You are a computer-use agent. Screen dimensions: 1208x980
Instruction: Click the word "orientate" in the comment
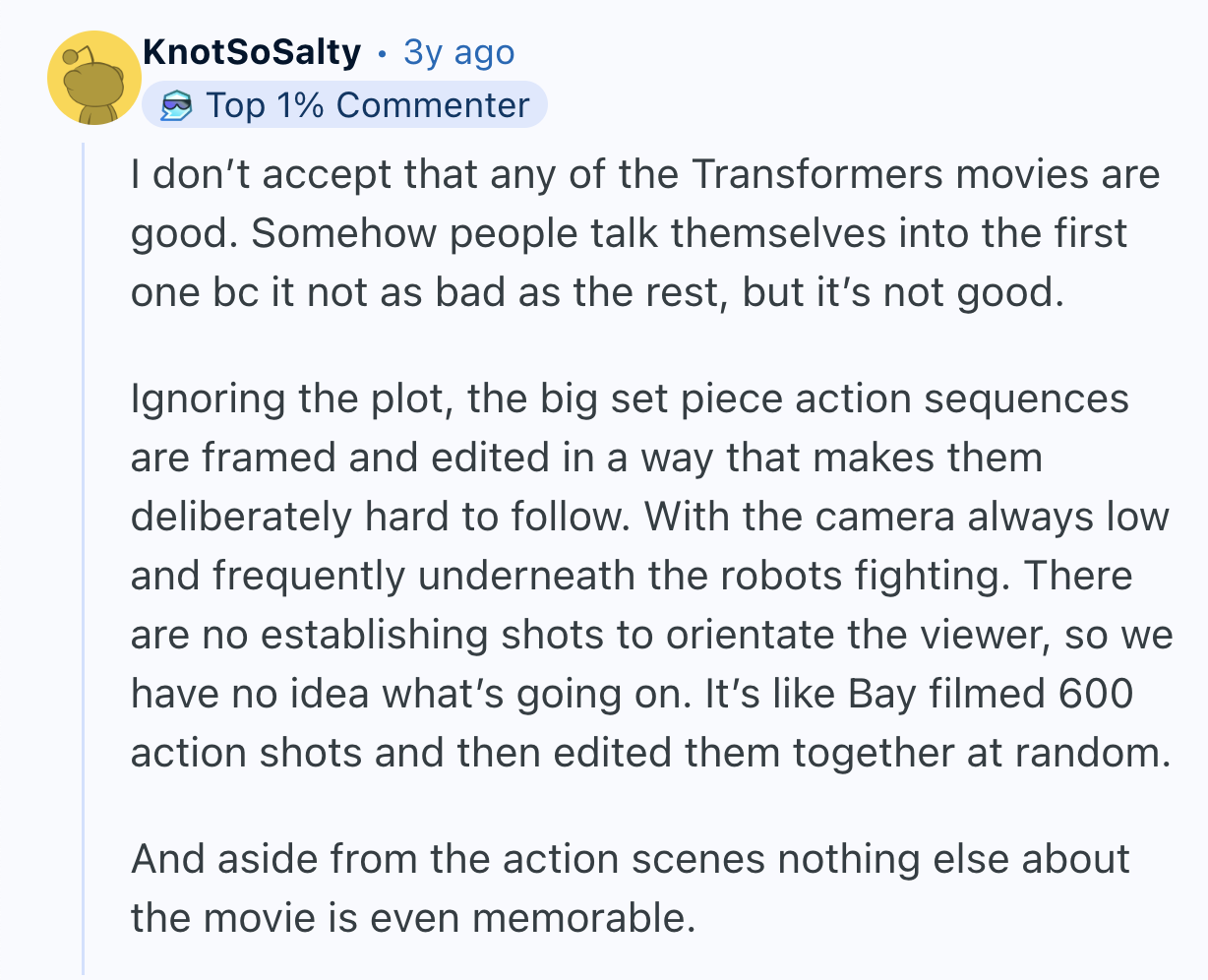click(752, 635)
